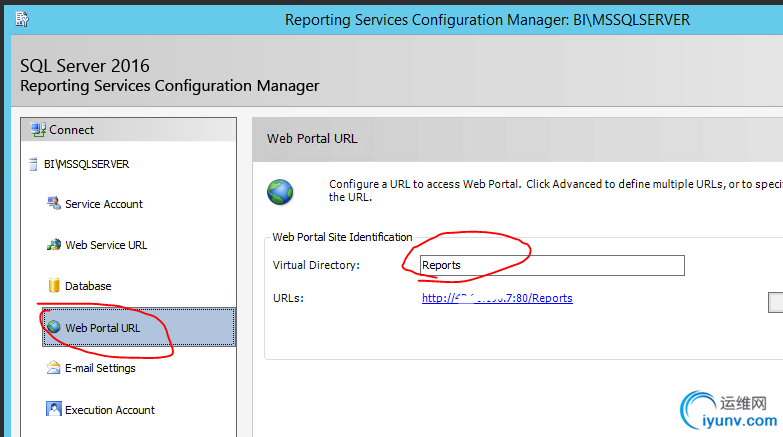Open the Database configuration page
Viewport: 783px width, 437px height.
[88, 286]
